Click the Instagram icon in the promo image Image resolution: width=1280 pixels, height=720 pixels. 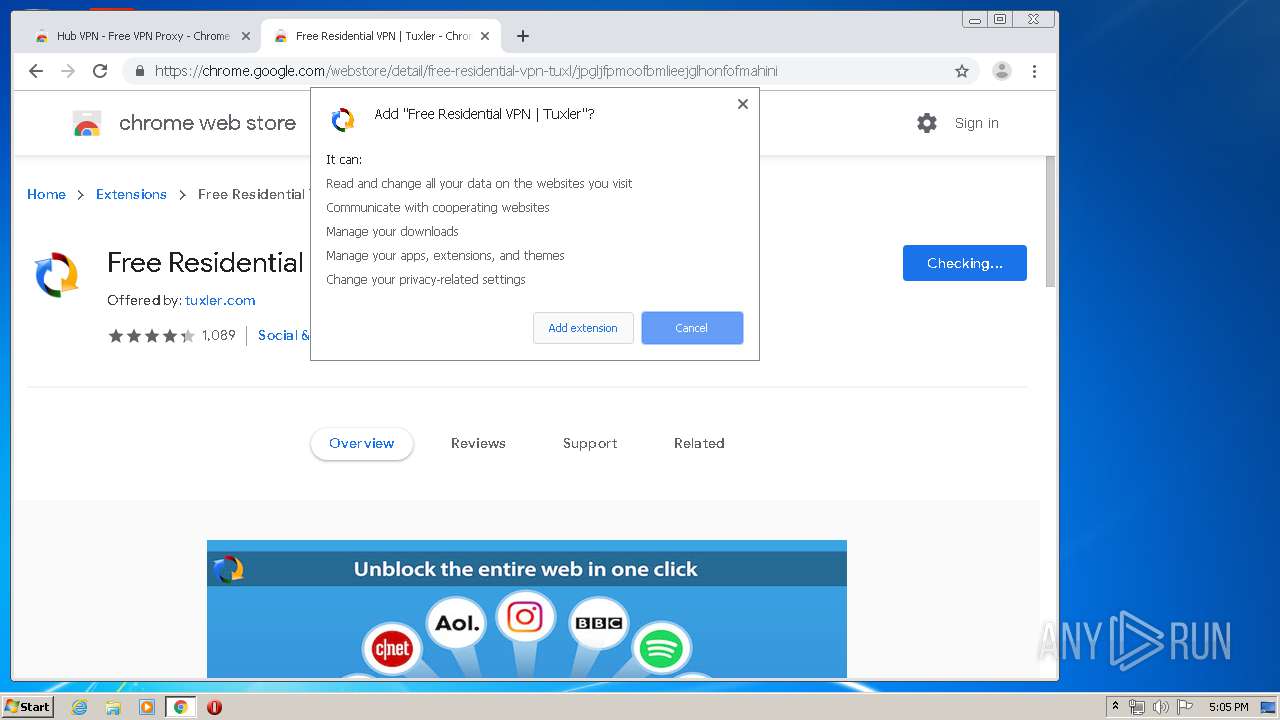(525, 617)
